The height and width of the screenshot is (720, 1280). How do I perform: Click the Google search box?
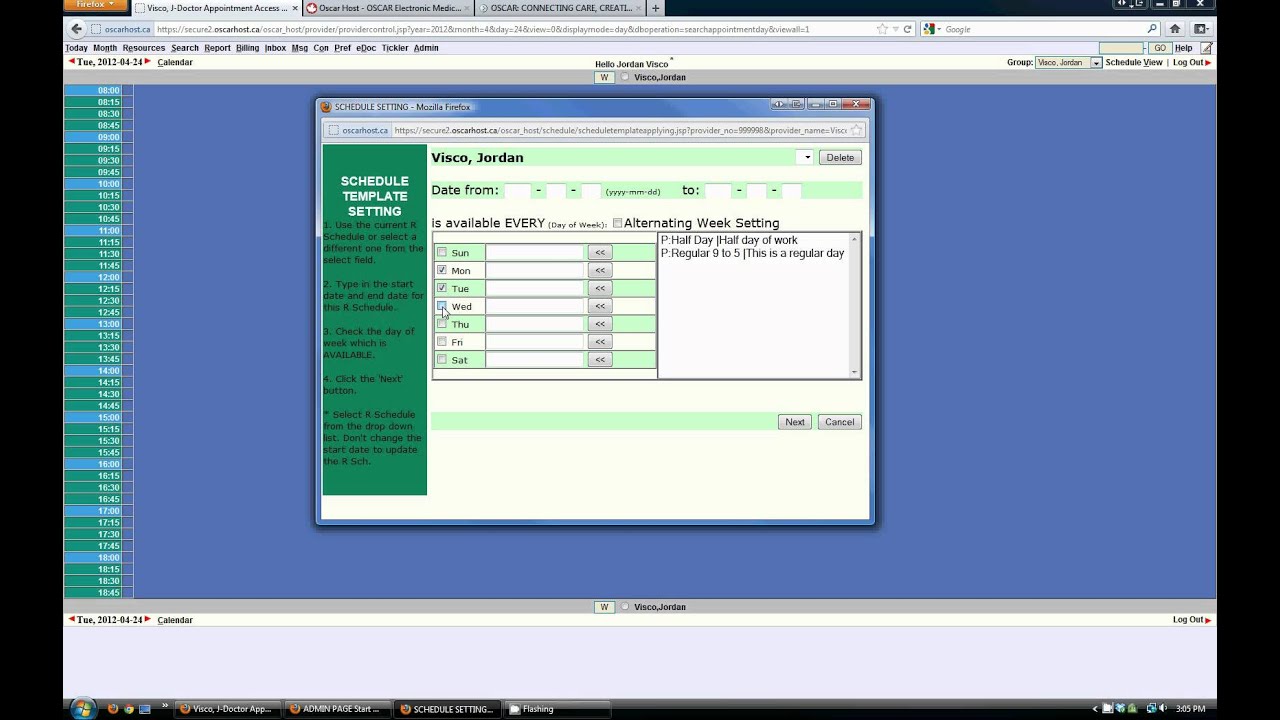pyautogui.click(x=1040, y=29)
